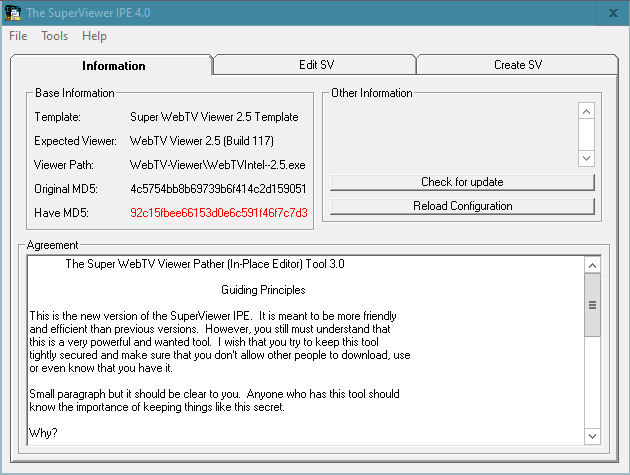Viewport: 630px width, 475px height.
Task: Click the Guiding Principles heading in Agreement
Action: (263, 290)
